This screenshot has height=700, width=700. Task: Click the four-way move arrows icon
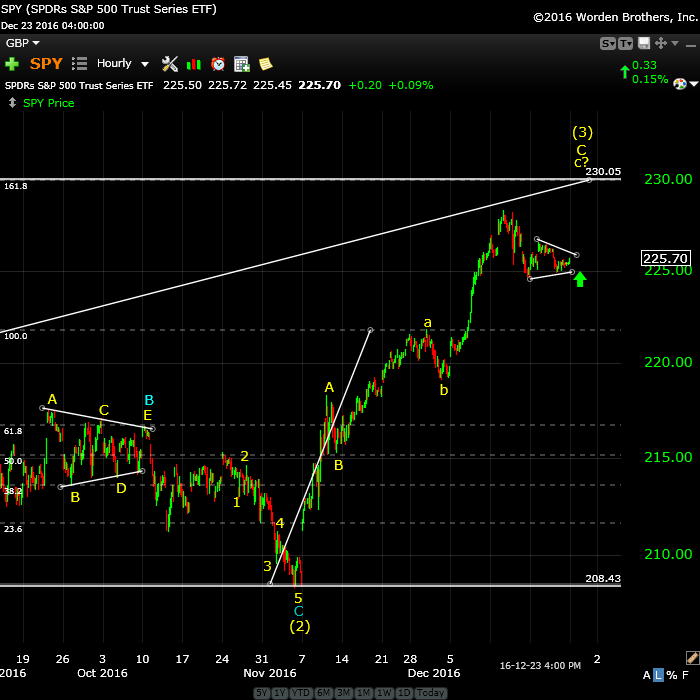[x=661, y=43]
